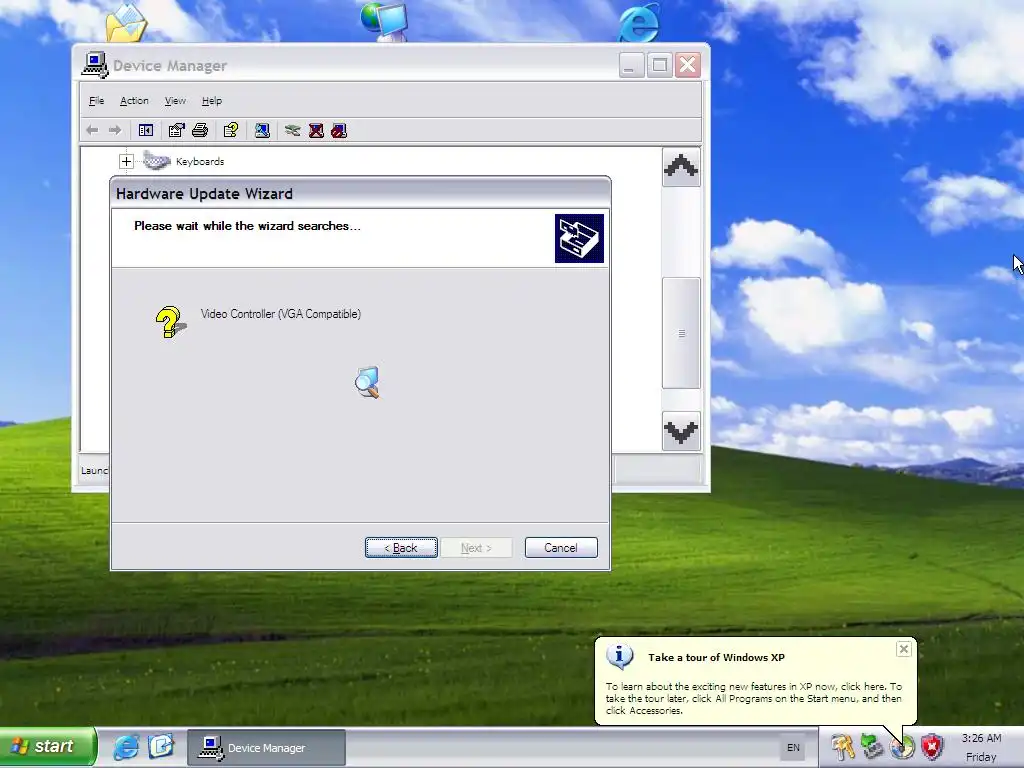
Task: Open the View menu
Action: tap(175, 101)
